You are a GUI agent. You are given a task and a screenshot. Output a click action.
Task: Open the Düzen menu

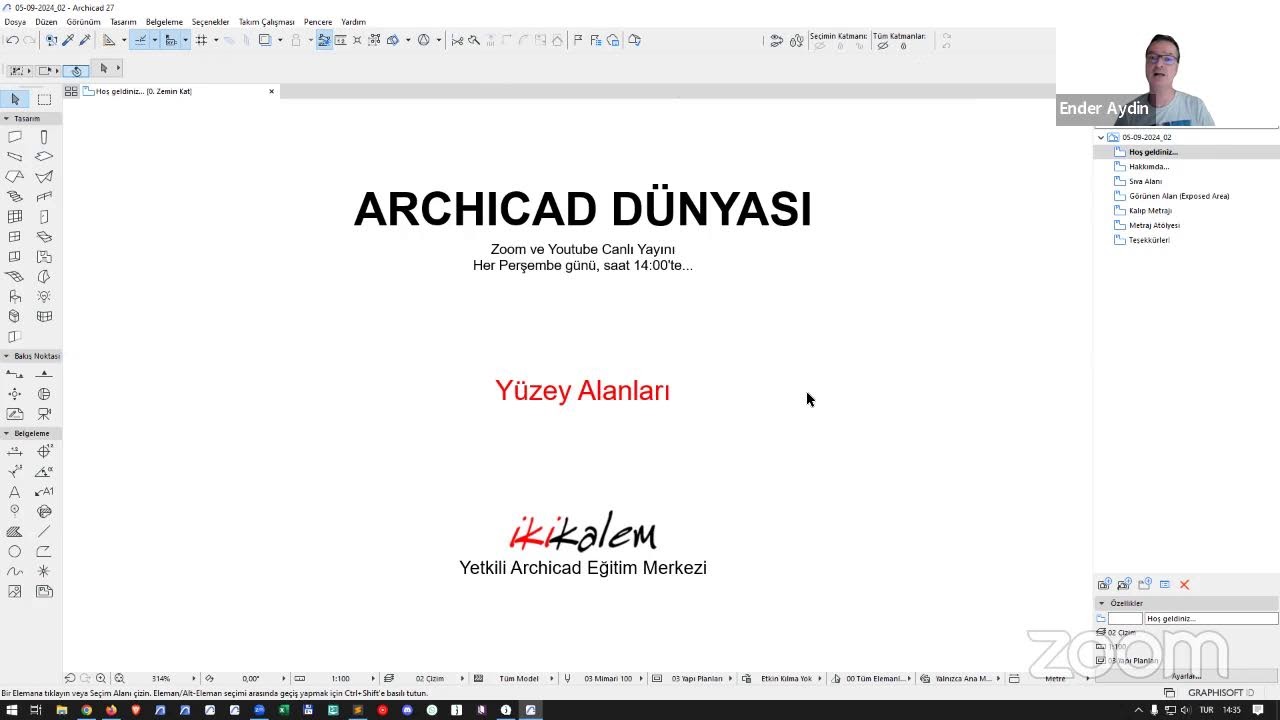[x=46, y=21]
